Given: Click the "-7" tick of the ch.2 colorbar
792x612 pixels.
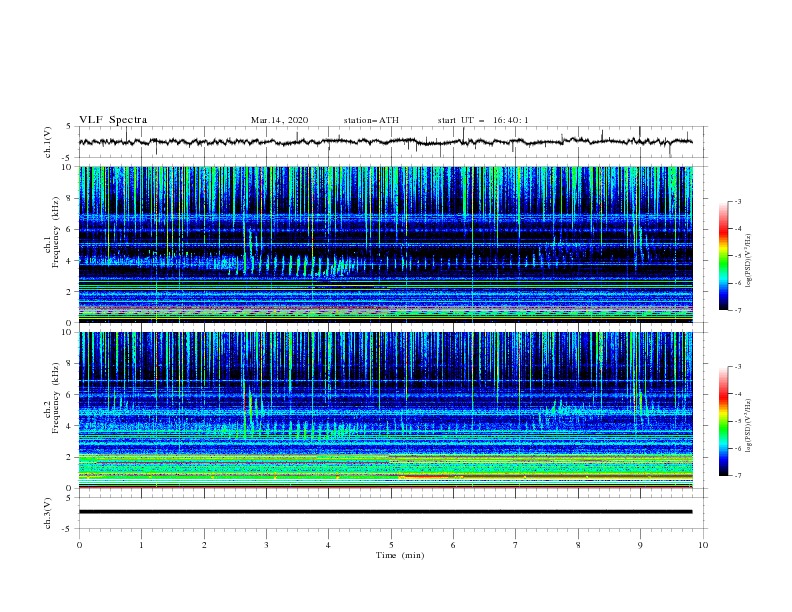Looking at the screenshot, I should (x=738, y=476).
